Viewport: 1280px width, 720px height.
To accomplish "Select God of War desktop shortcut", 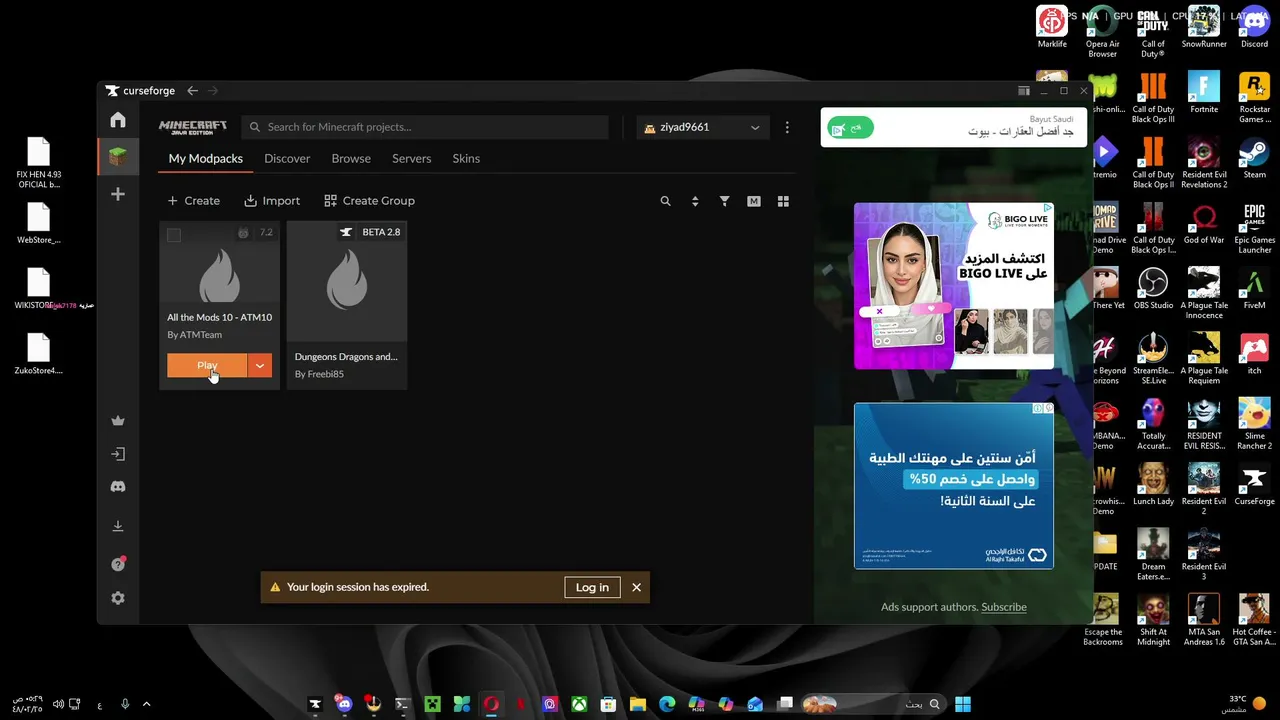I will (x=1204, y=224).
